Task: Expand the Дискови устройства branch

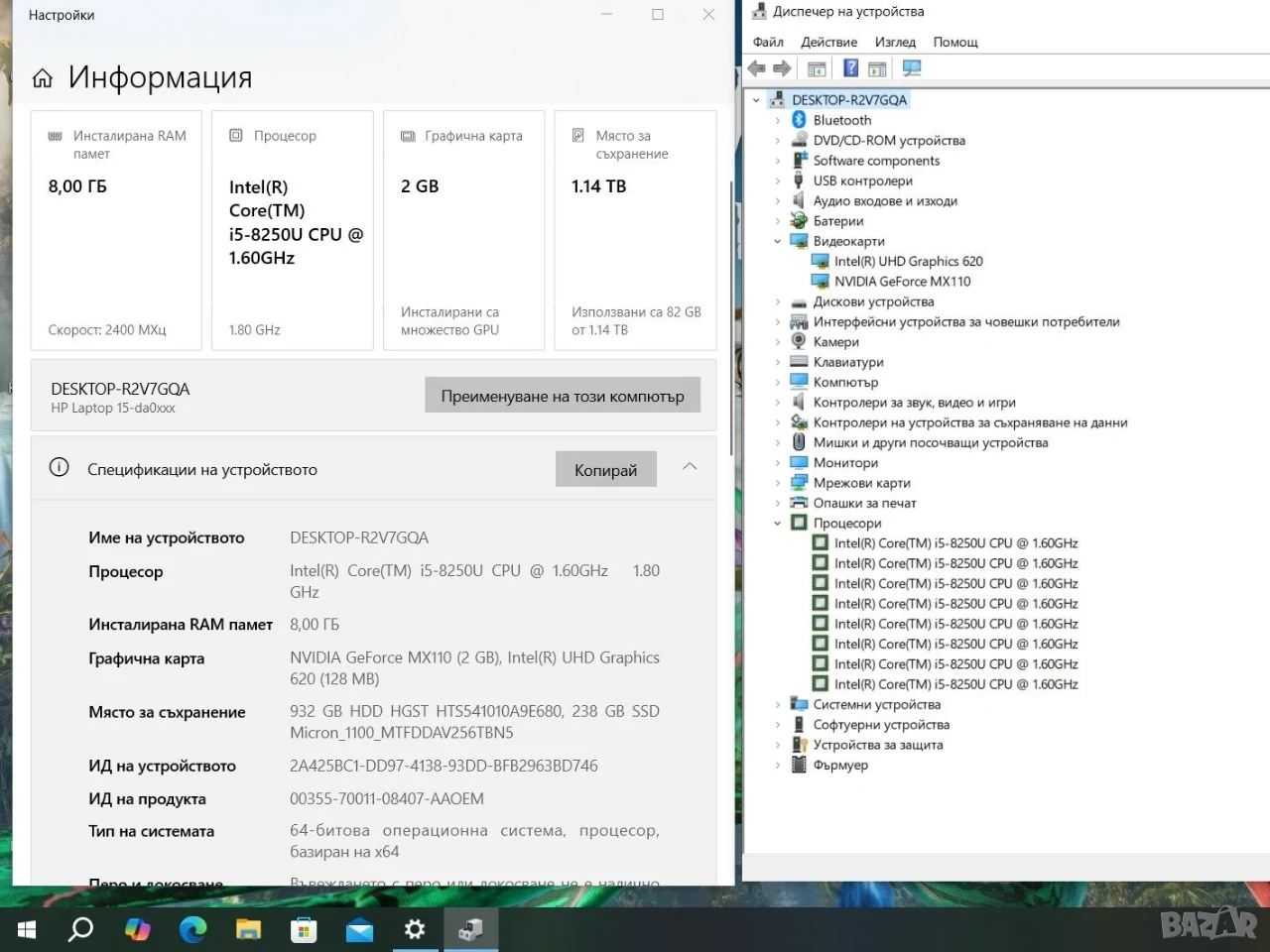Action: pyautogui.click(x=777, y=301)
